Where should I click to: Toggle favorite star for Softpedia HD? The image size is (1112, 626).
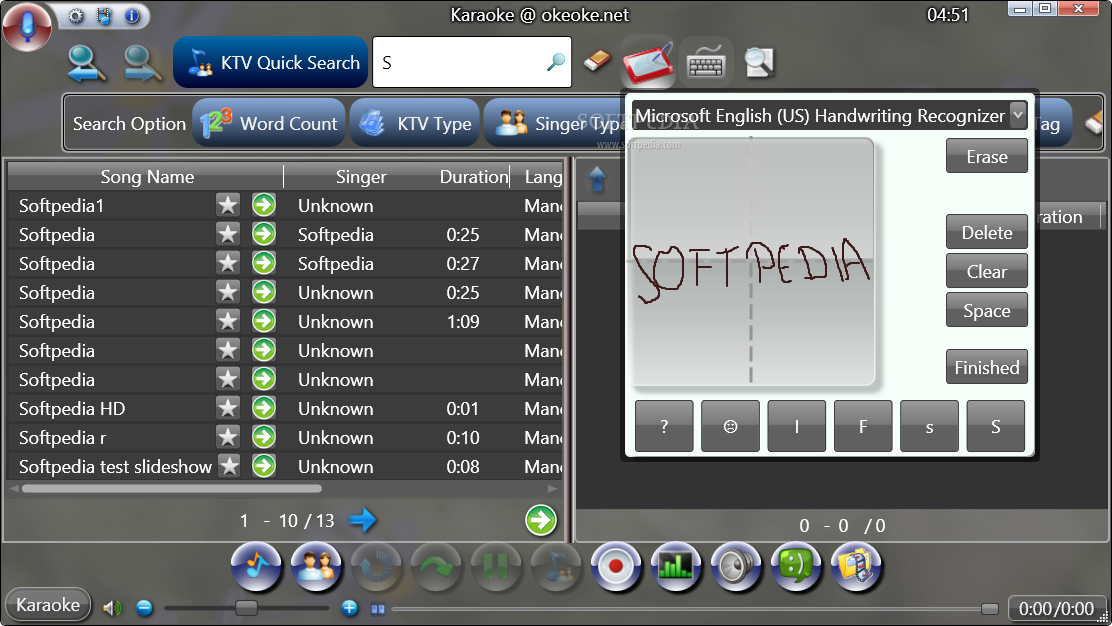(228, 408)
